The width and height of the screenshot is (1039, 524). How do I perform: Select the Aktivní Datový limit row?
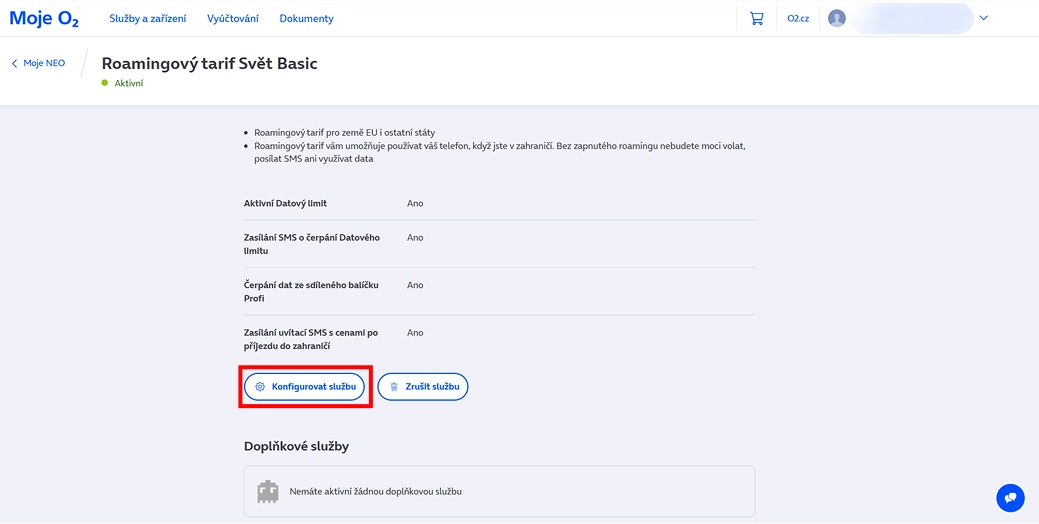(499, 203)
